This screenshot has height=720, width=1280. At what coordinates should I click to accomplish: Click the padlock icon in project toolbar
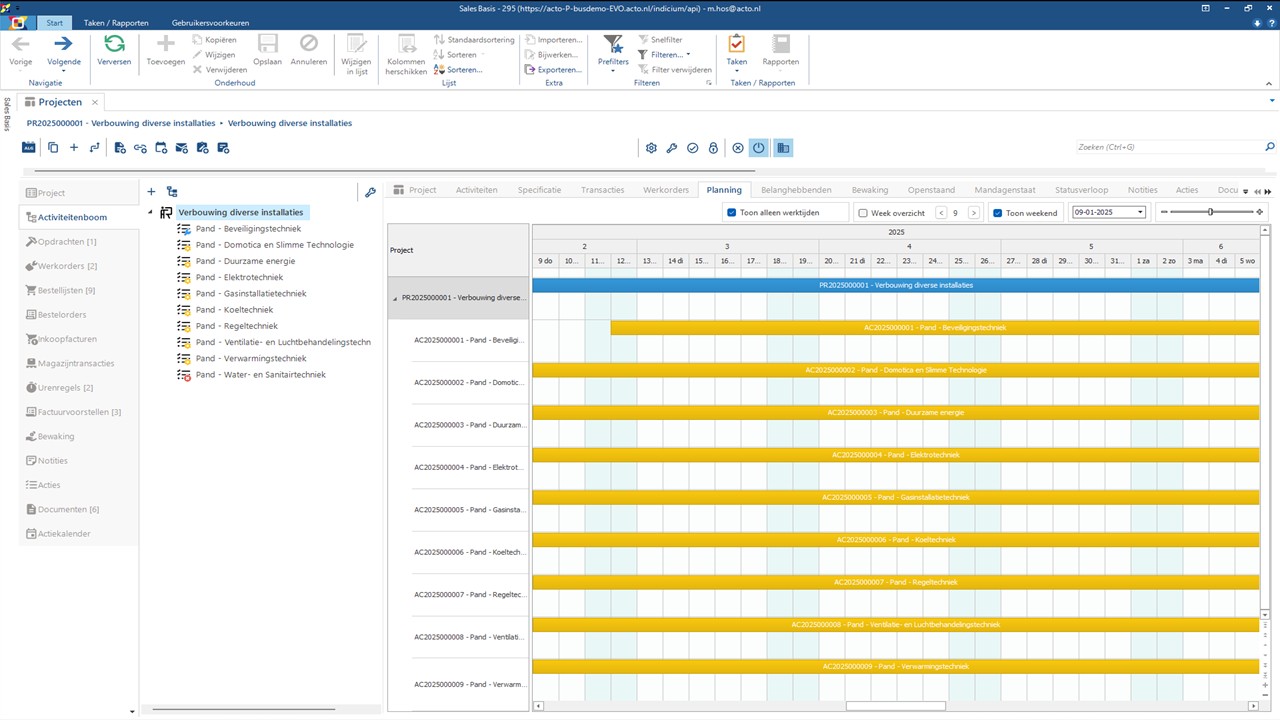[713, 148]
